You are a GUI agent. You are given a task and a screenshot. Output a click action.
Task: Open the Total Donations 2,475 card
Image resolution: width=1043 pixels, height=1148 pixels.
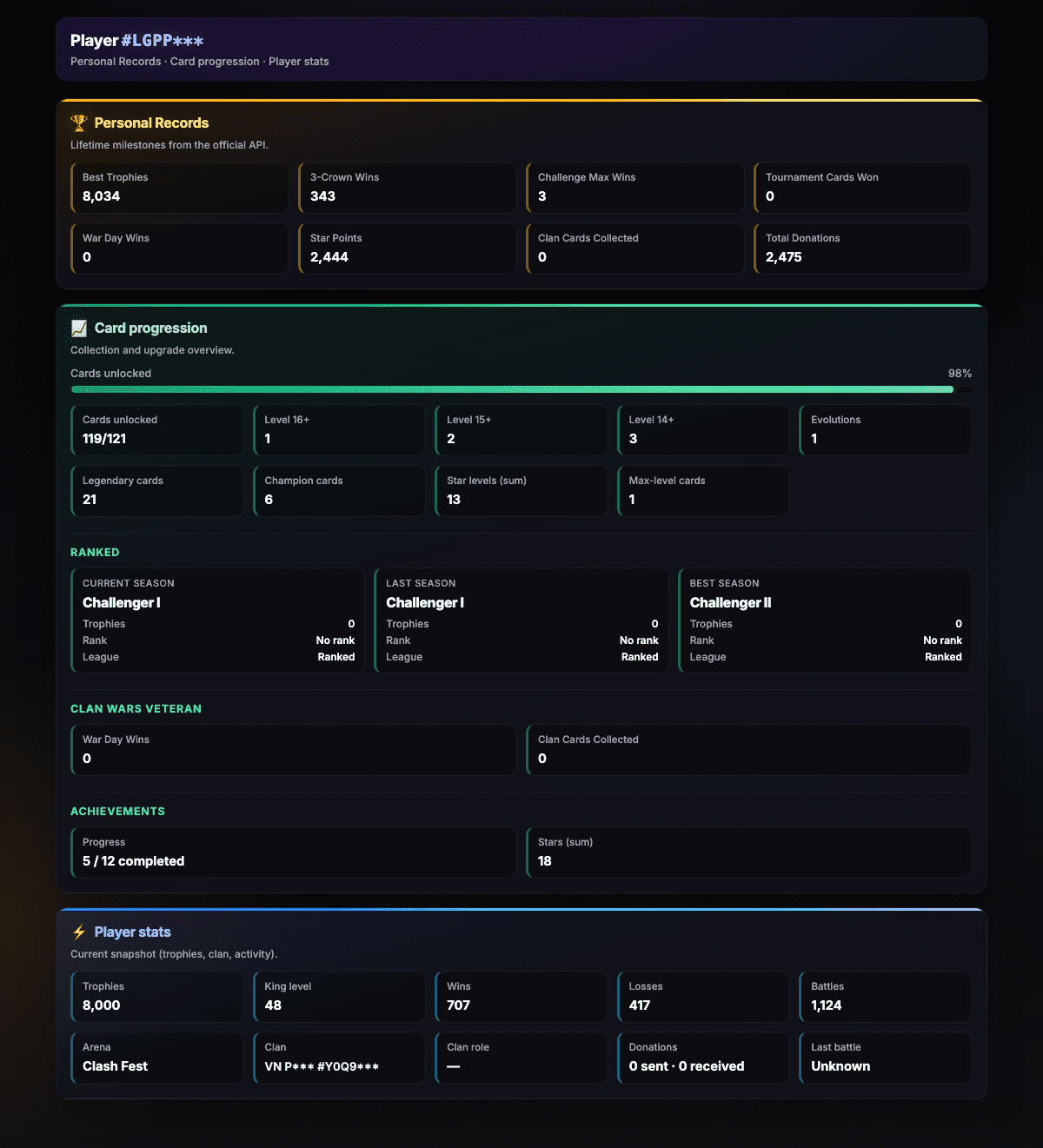(863, 249)
